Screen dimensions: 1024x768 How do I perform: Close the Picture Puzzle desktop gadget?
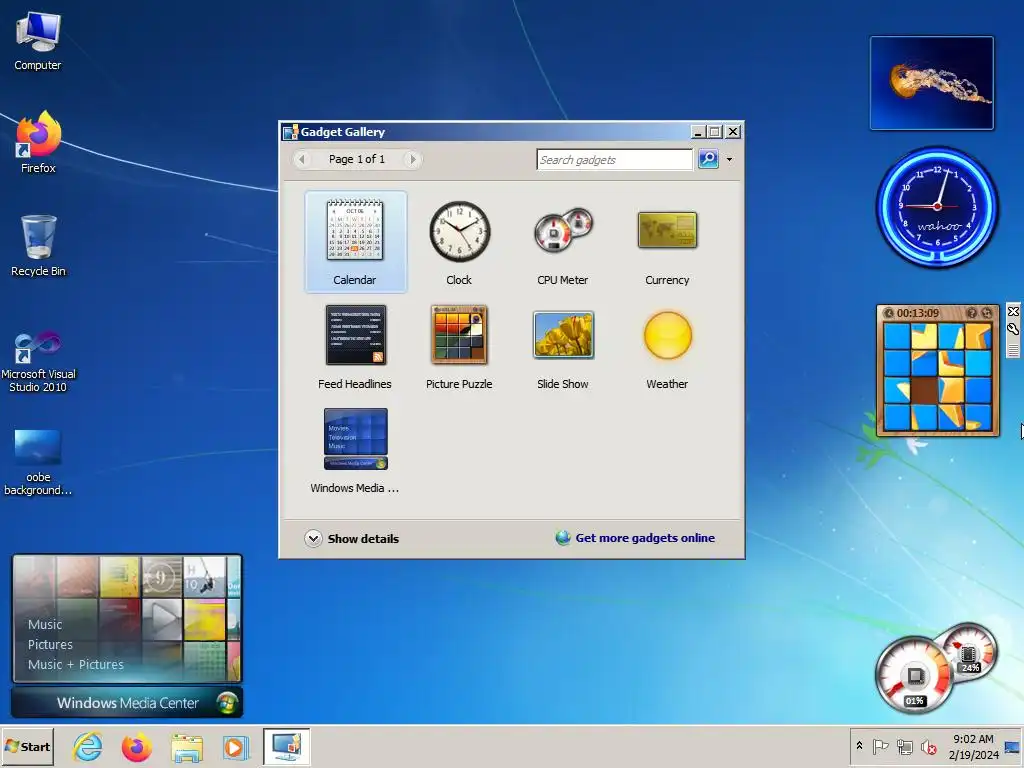[1013, 312]
